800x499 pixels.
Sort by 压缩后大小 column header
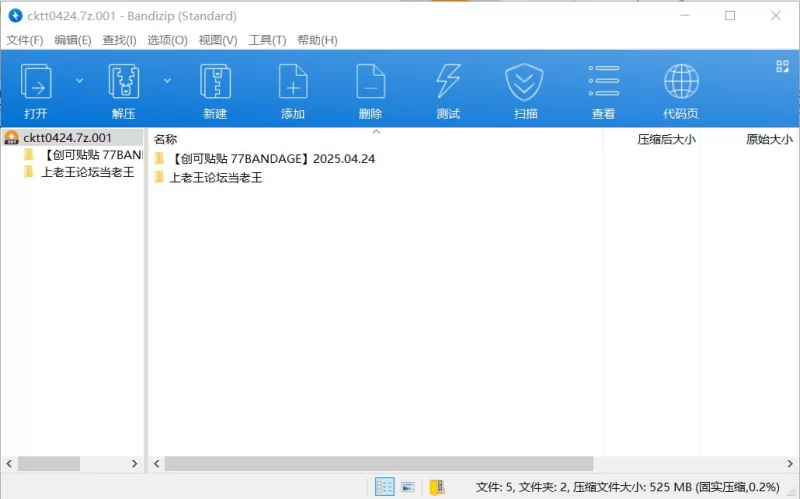point(666,139)
